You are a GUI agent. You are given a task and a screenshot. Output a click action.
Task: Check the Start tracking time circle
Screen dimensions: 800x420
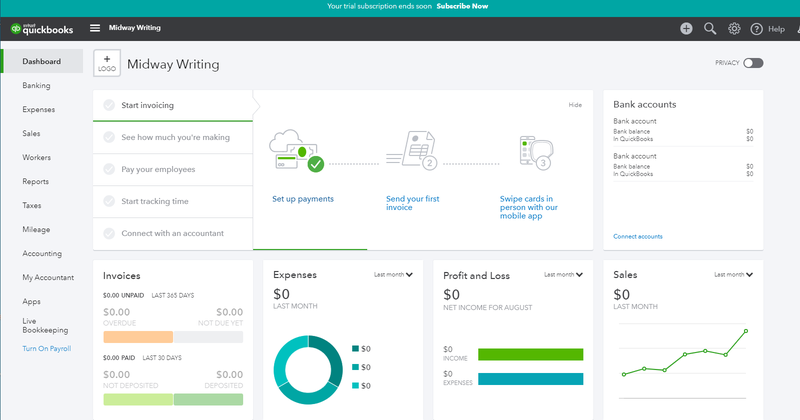(x=109, y=201)
